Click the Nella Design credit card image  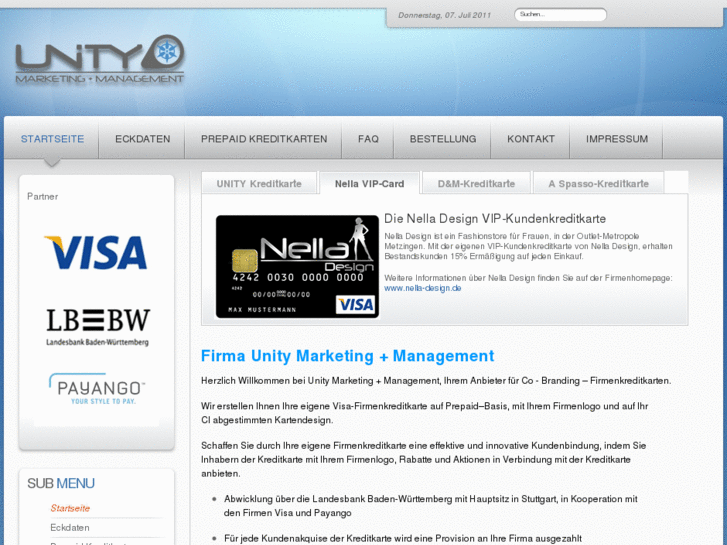coord(297,267)
